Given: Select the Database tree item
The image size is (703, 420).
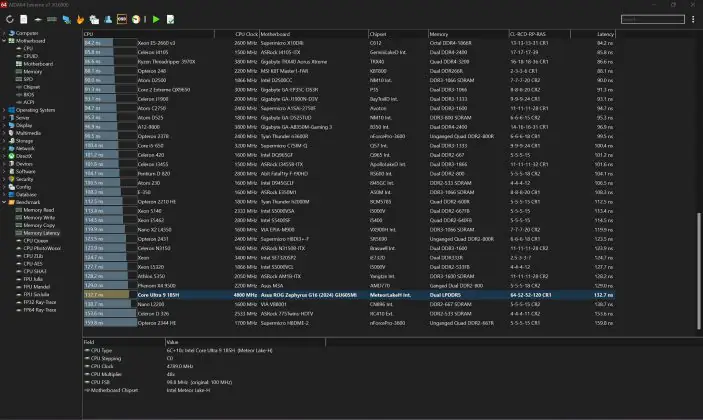Looking at the screenshot, I should coord(26,195).
